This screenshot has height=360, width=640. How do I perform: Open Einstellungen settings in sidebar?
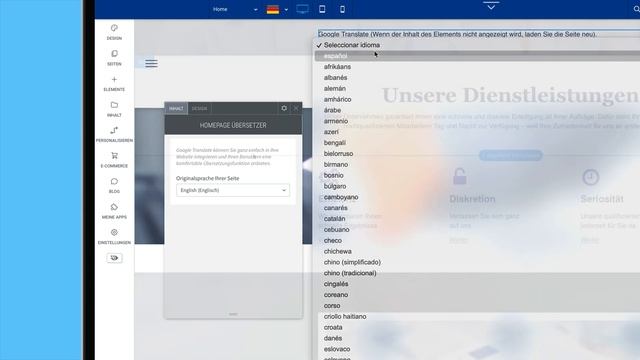(114, 237)
